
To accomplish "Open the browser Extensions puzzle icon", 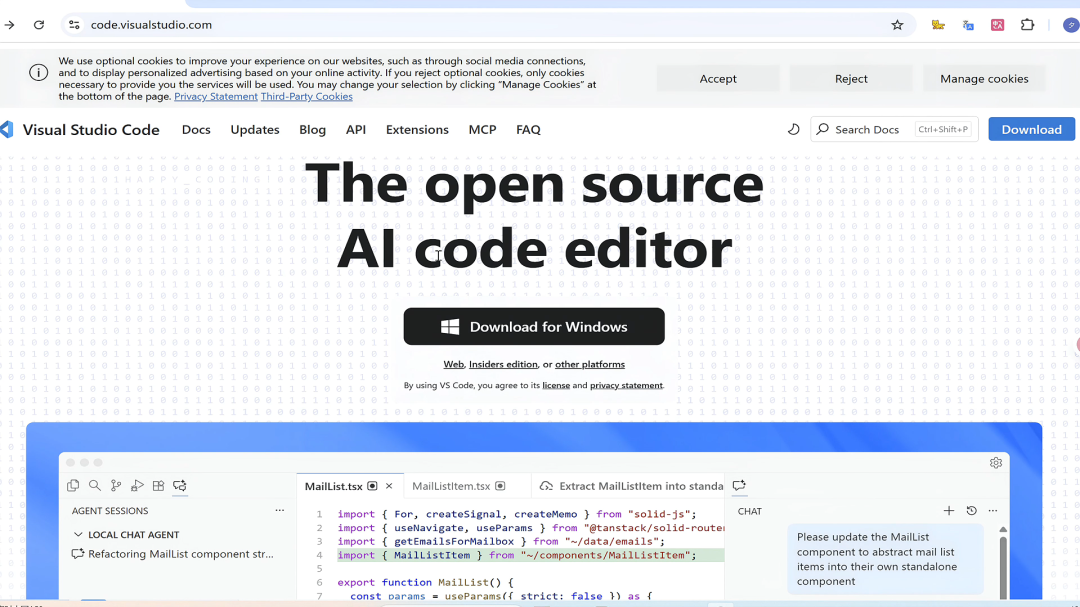I will [x=1028, y=25].
